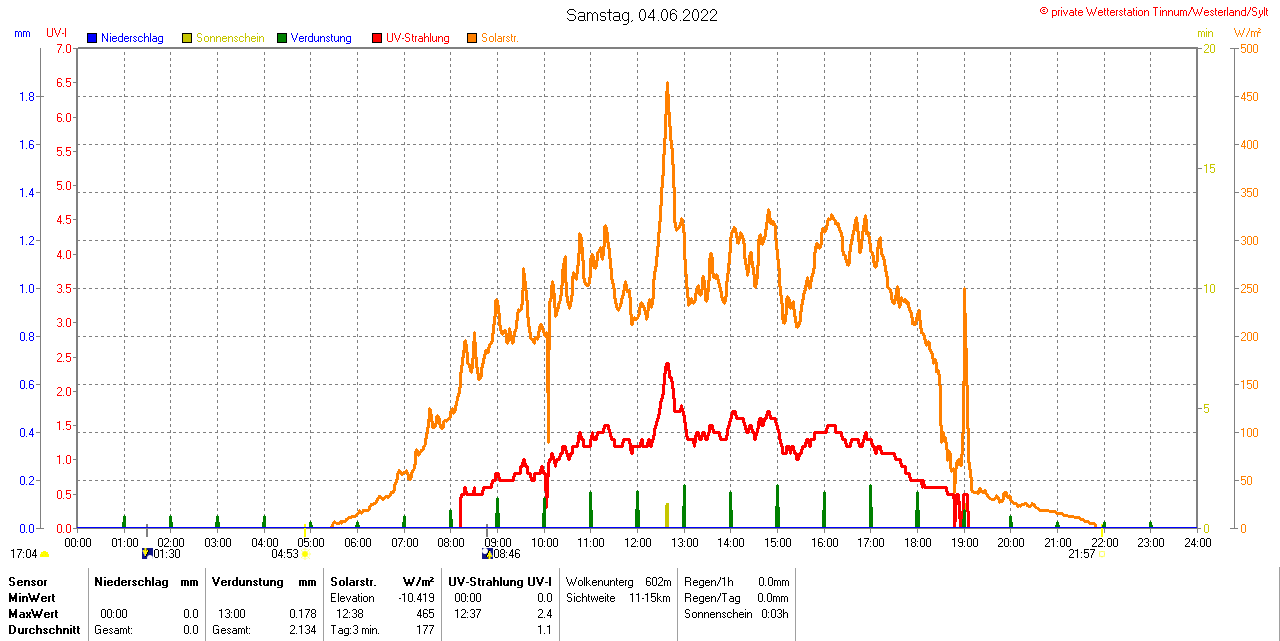This screenshot has height=641, width=1280.
Task: Click the Sichtweite value 11-15km
Action: (650, 598)
